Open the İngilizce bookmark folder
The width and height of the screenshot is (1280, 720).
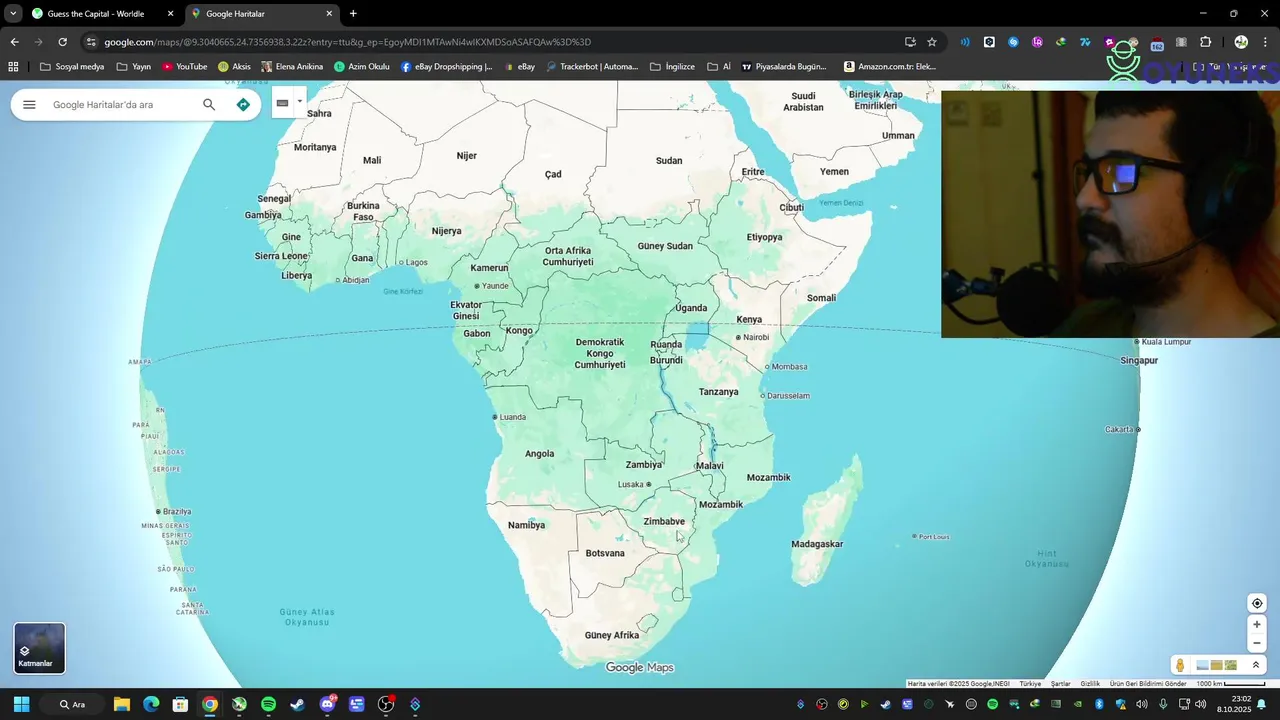point(673,67)
